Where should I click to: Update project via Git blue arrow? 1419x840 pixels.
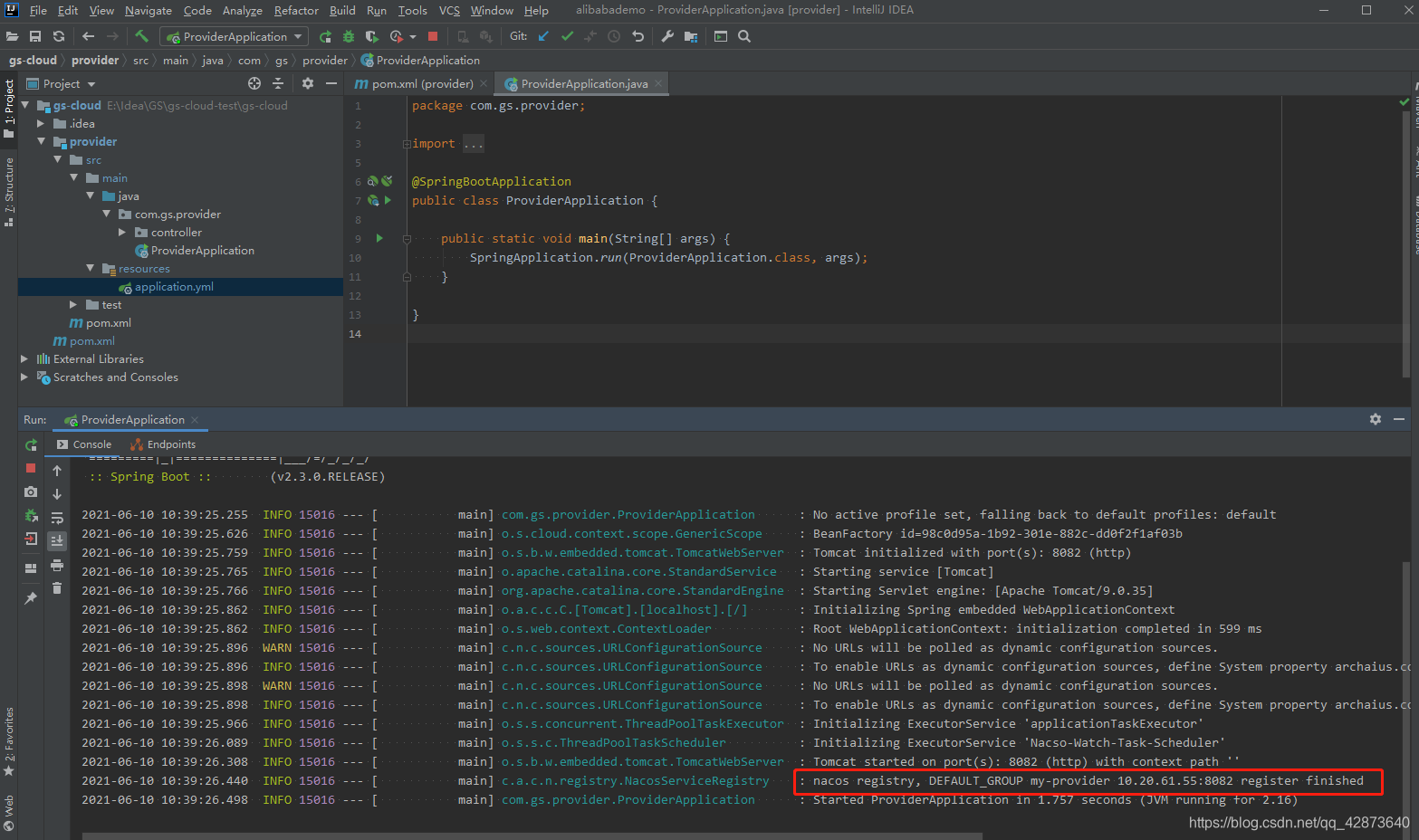pyautogui.click(x=543, y=36)
